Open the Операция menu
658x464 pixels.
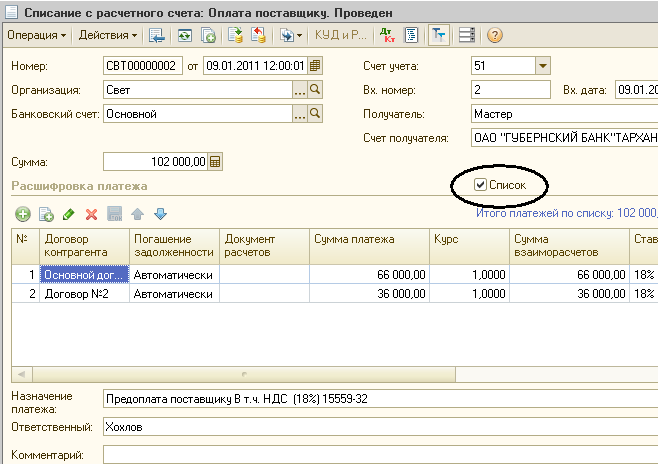pyautogui.click(x=37, y=35)
